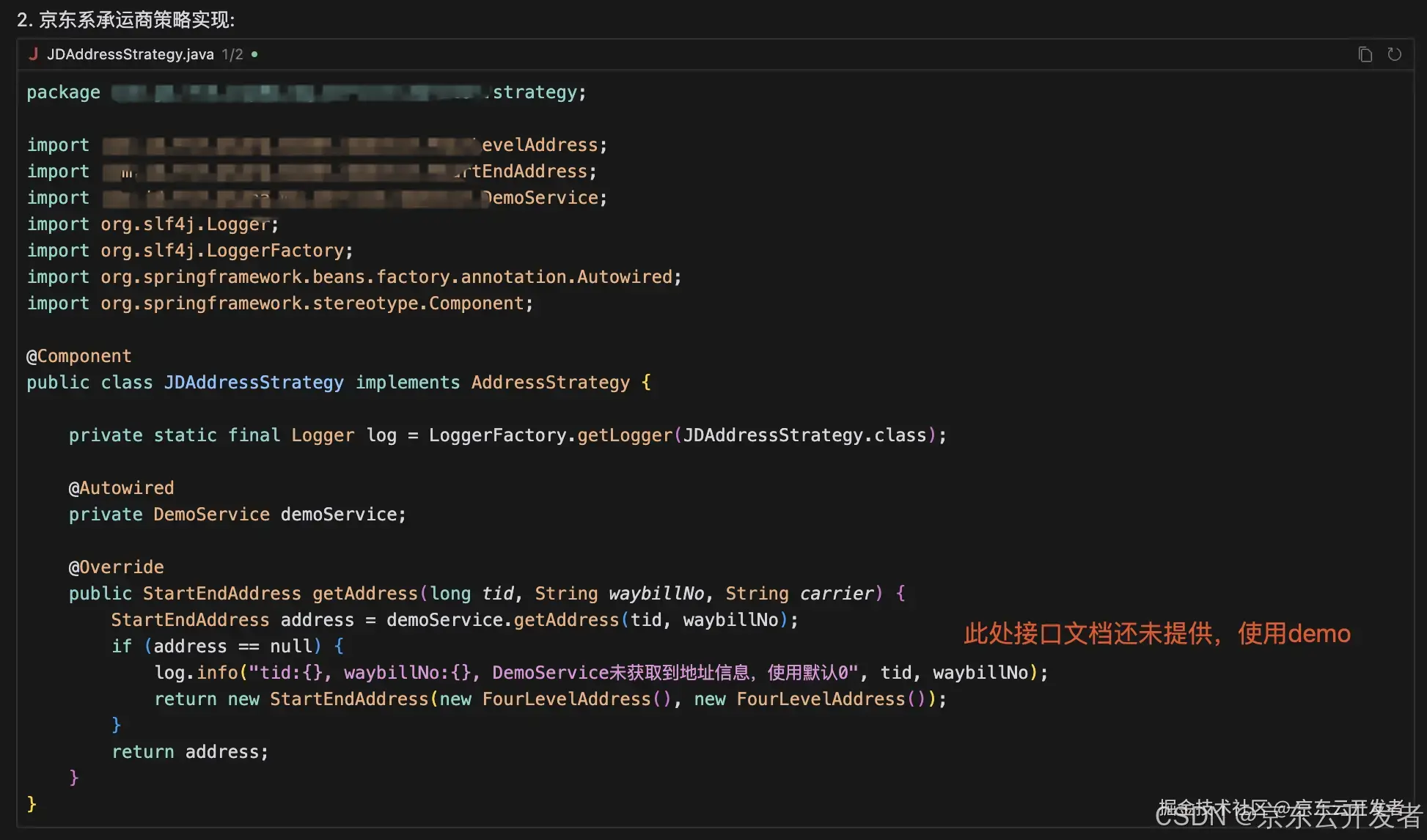Viewport: 1427px width, 840px height.
Task: Click the 1/2 version indicator
Action: click(x=232, y=54)
